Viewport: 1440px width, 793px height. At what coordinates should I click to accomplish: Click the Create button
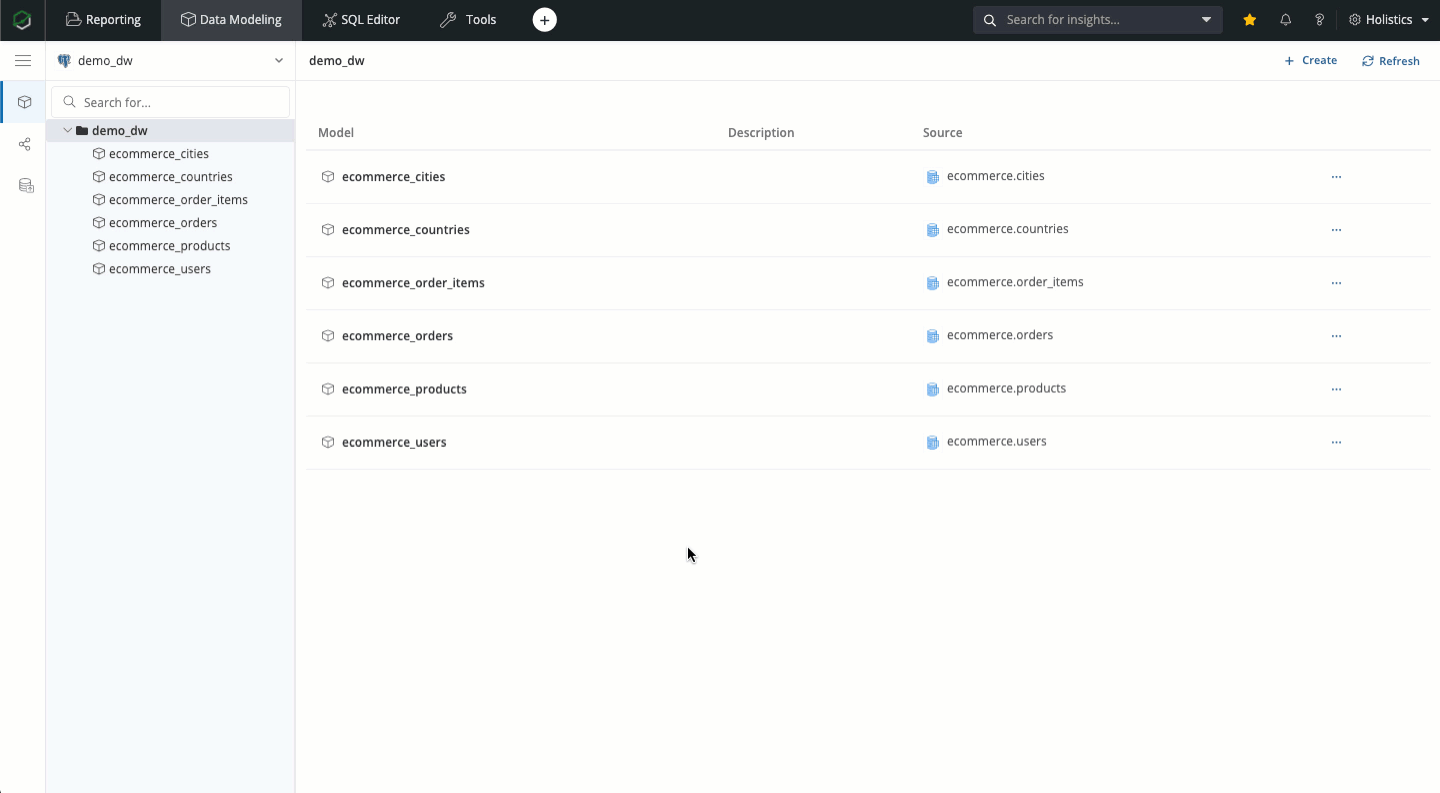[x=1310, y=61]
